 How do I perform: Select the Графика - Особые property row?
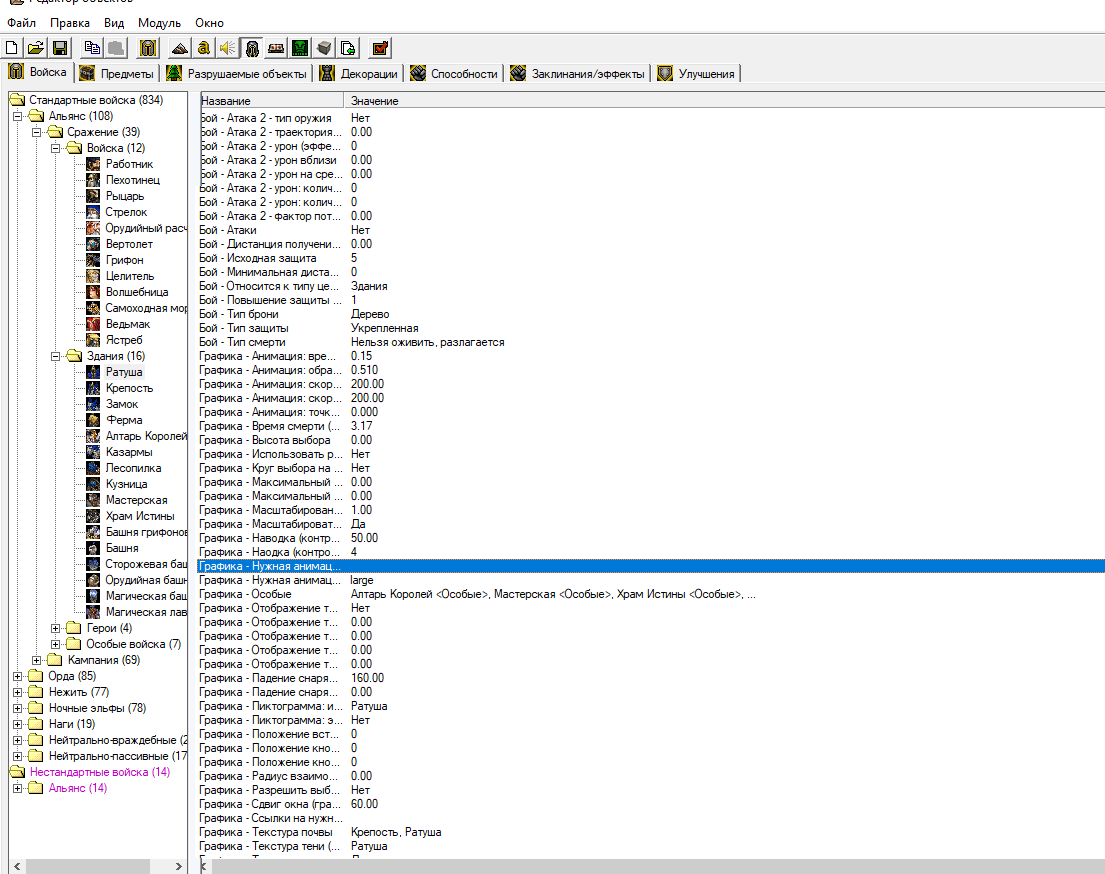[651, 594]
